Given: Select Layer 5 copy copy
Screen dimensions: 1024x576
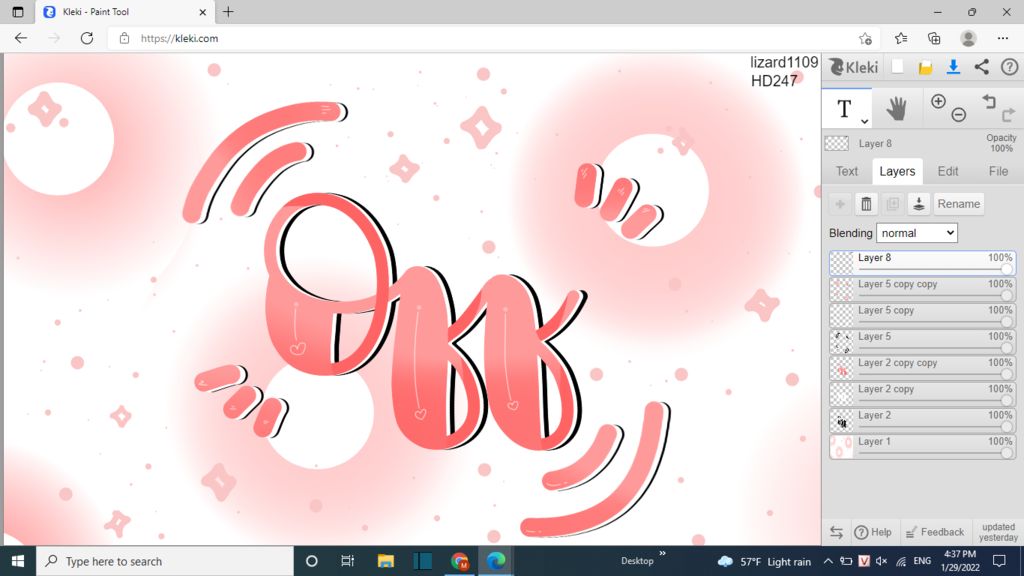Looking at the screenshot, I should (x=922, y=289).
